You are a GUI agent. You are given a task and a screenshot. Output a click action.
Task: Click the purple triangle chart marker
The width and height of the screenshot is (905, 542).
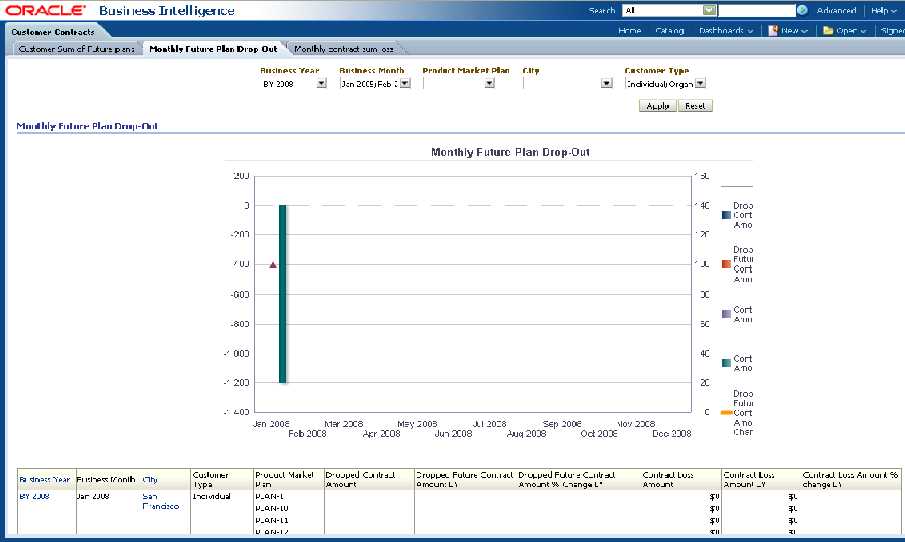(273, 265)
